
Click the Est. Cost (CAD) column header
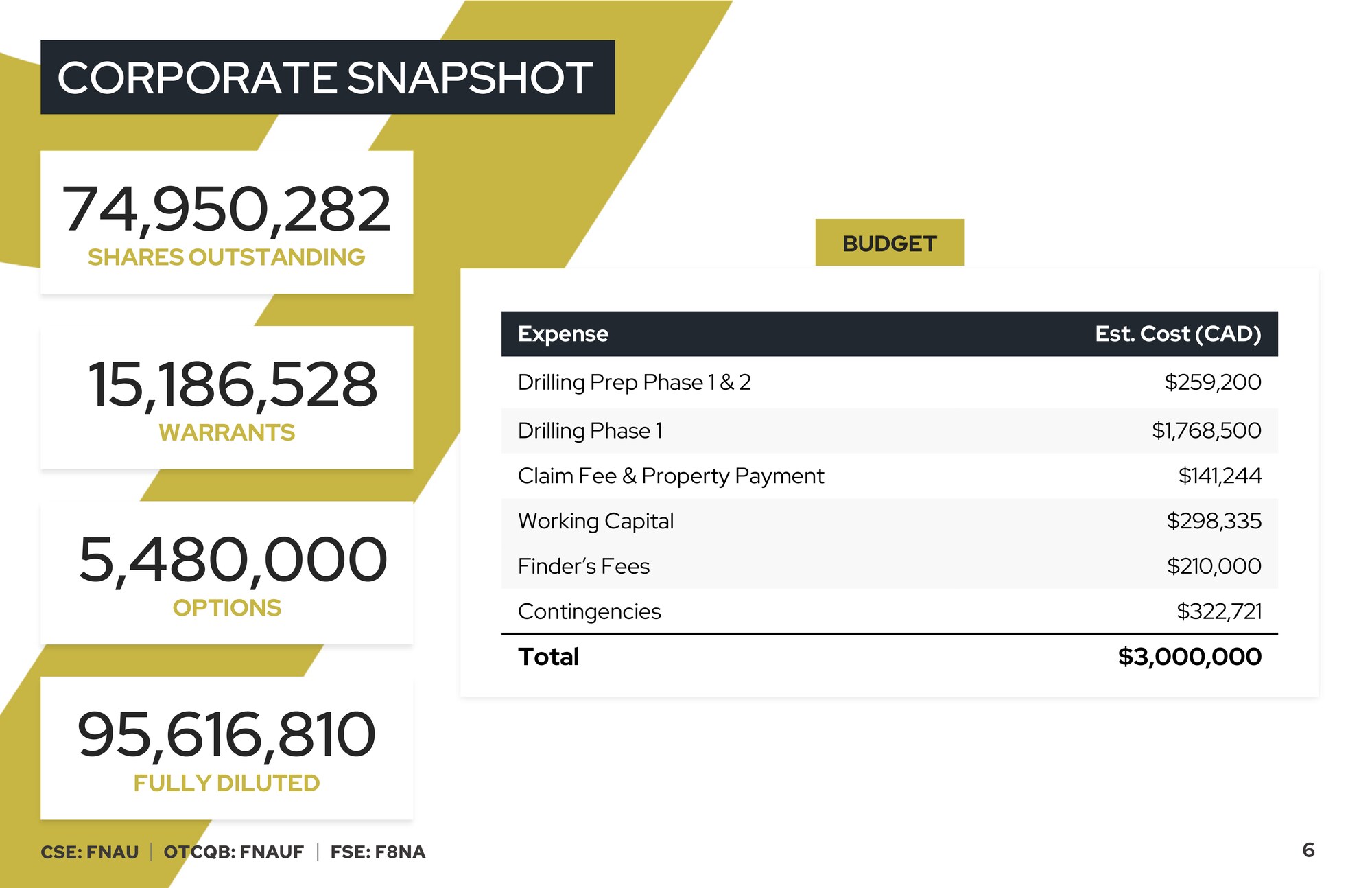click(1178, 334)
